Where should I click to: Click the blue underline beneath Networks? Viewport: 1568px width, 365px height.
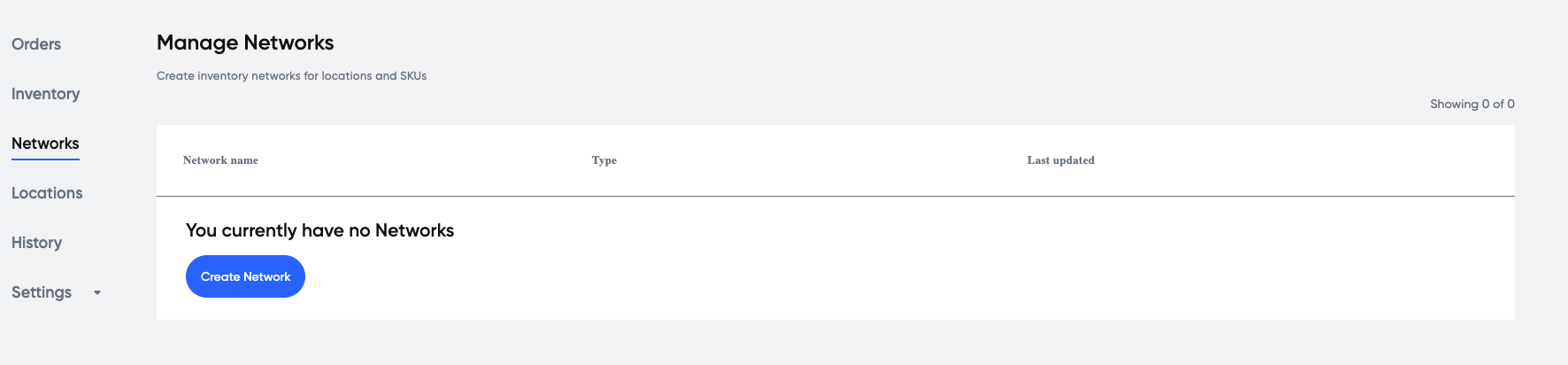point(45,159)
